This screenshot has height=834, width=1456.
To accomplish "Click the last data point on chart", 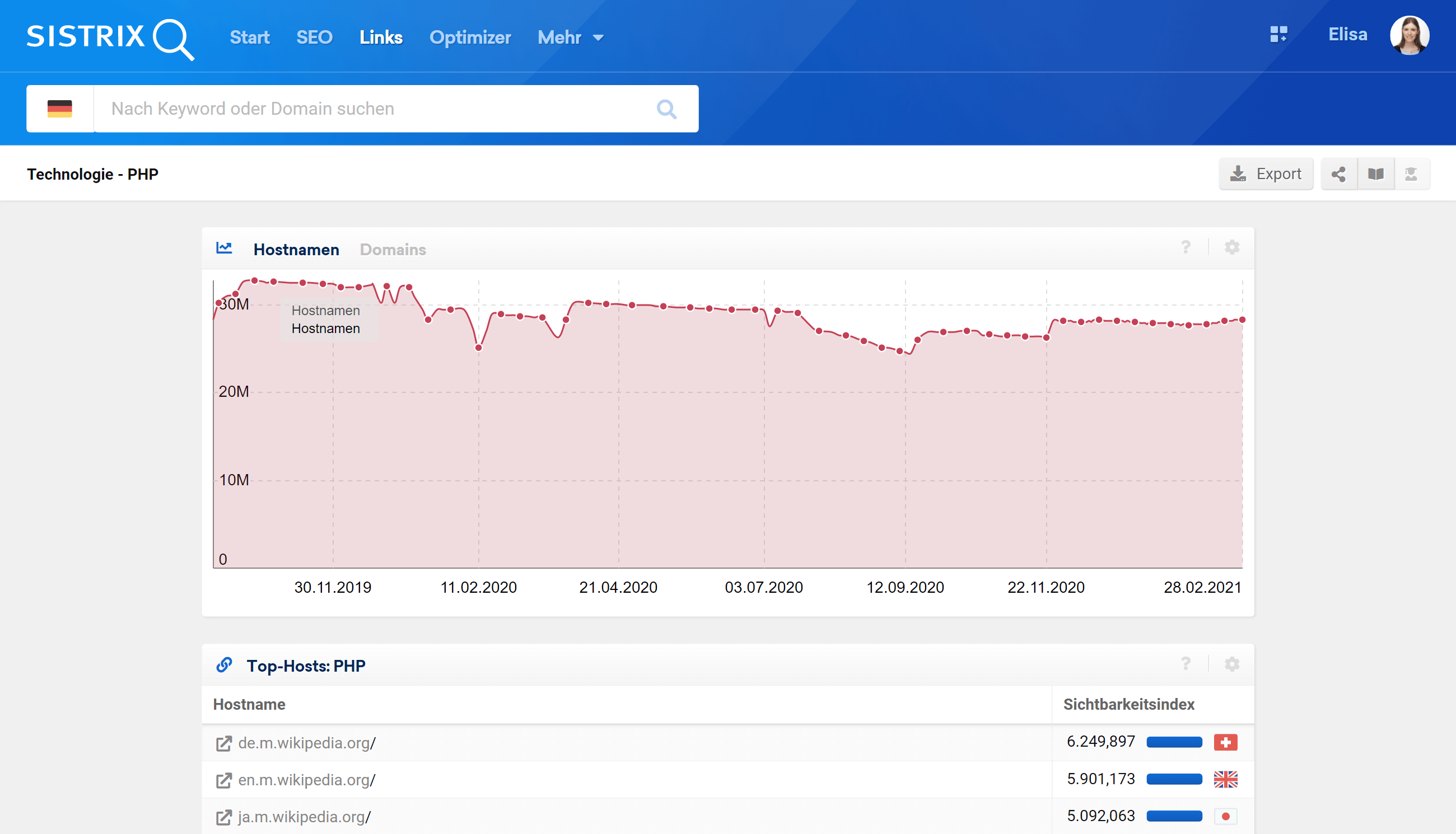I will point(1242,320).
